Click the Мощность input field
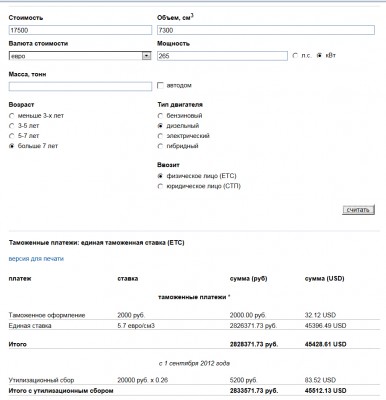The width and height of the screenshot is (386, 400). [x=222, y=56]
